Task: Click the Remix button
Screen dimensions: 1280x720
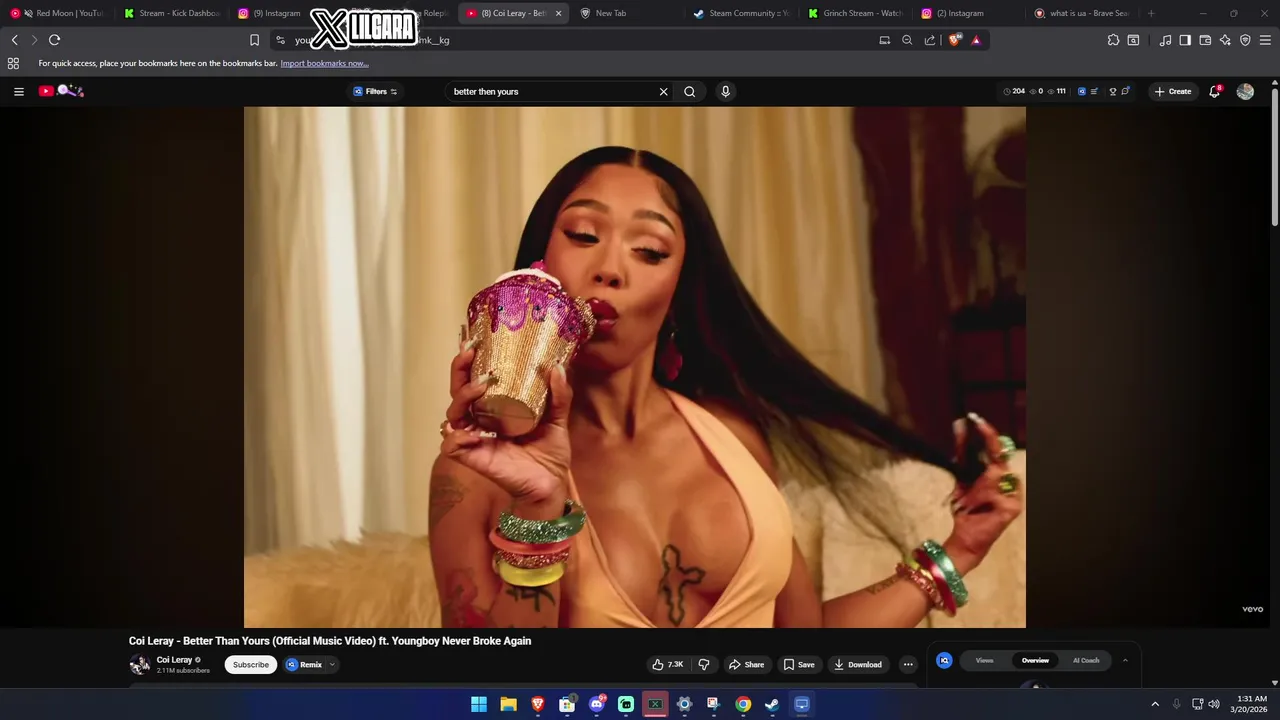Action: tap(304, 664)
